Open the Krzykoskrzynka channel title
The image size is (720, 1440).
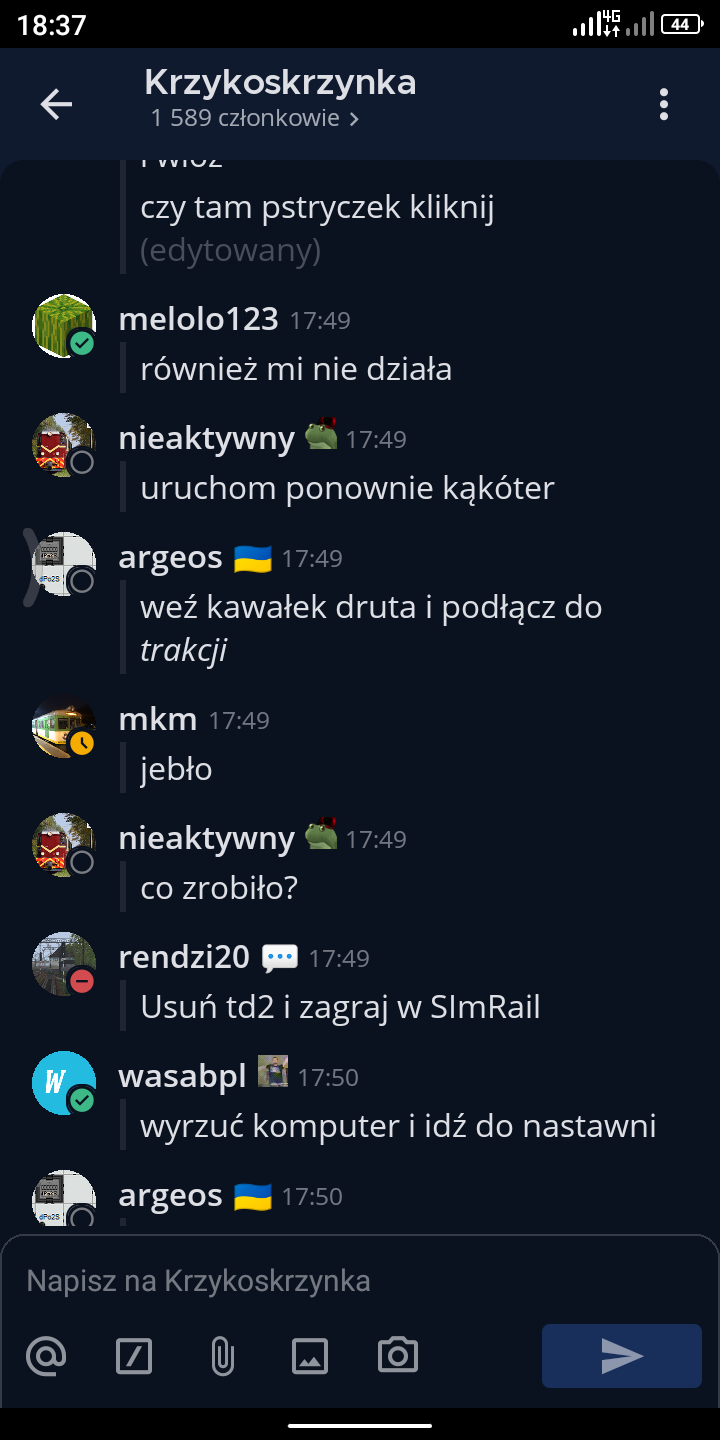(x=280, y=82)
